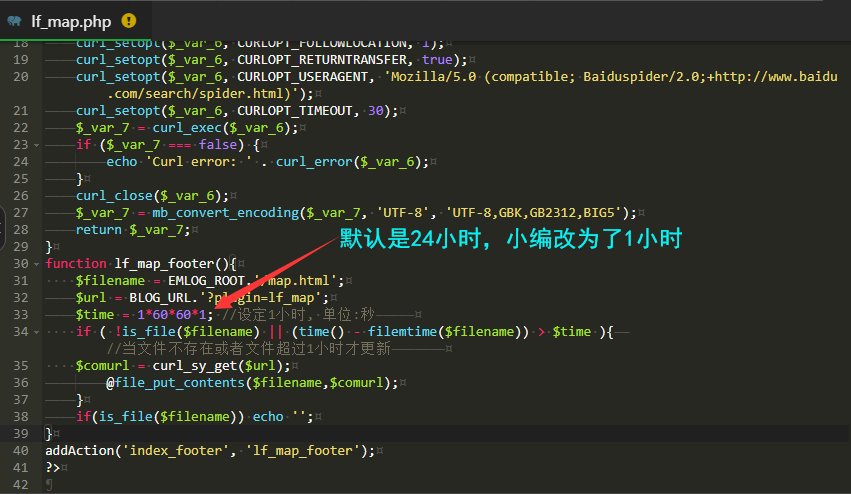Fold the lf_map_footer function at line 30

point(38,263)
